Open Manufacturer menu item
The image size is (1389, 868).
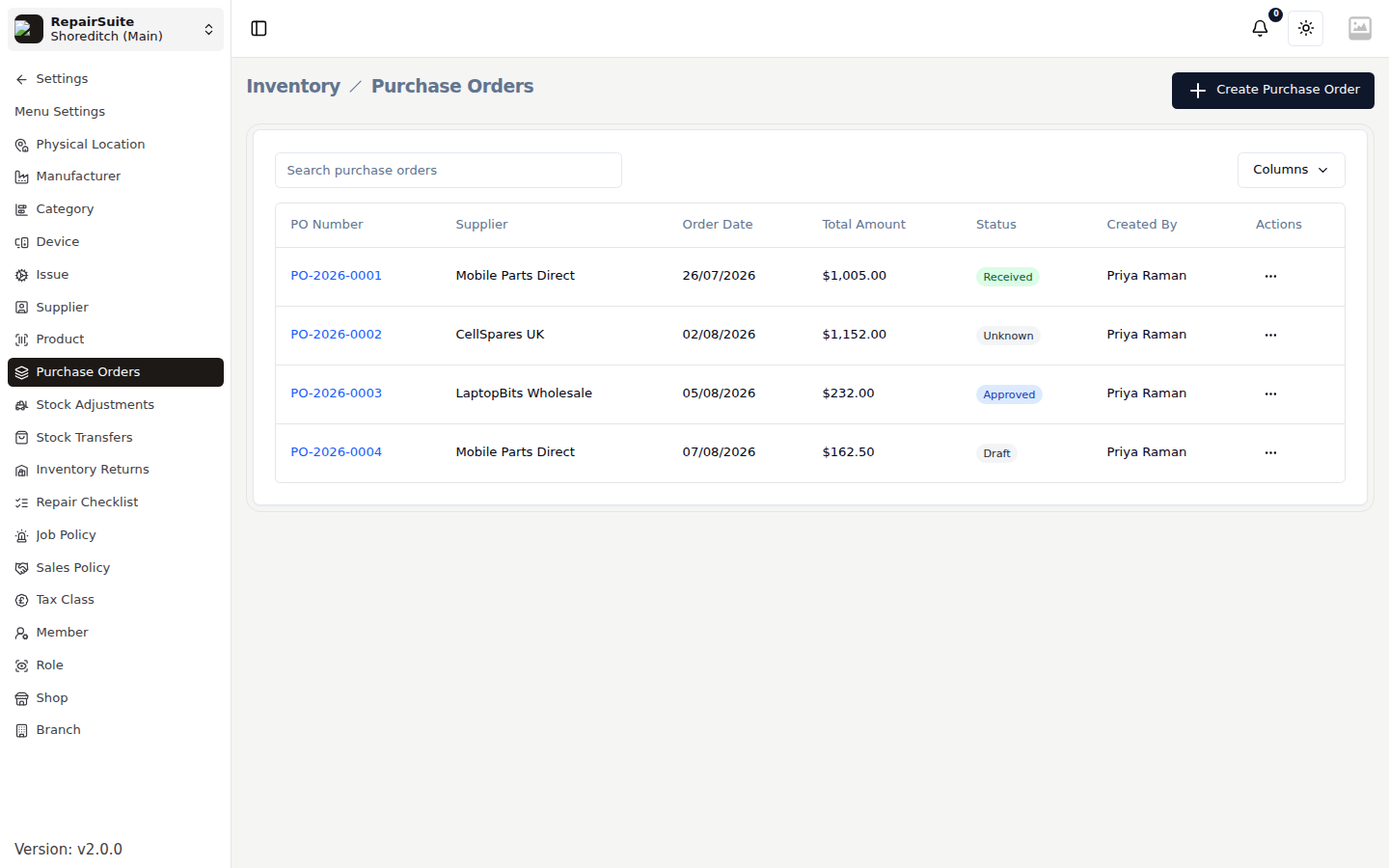116,176
